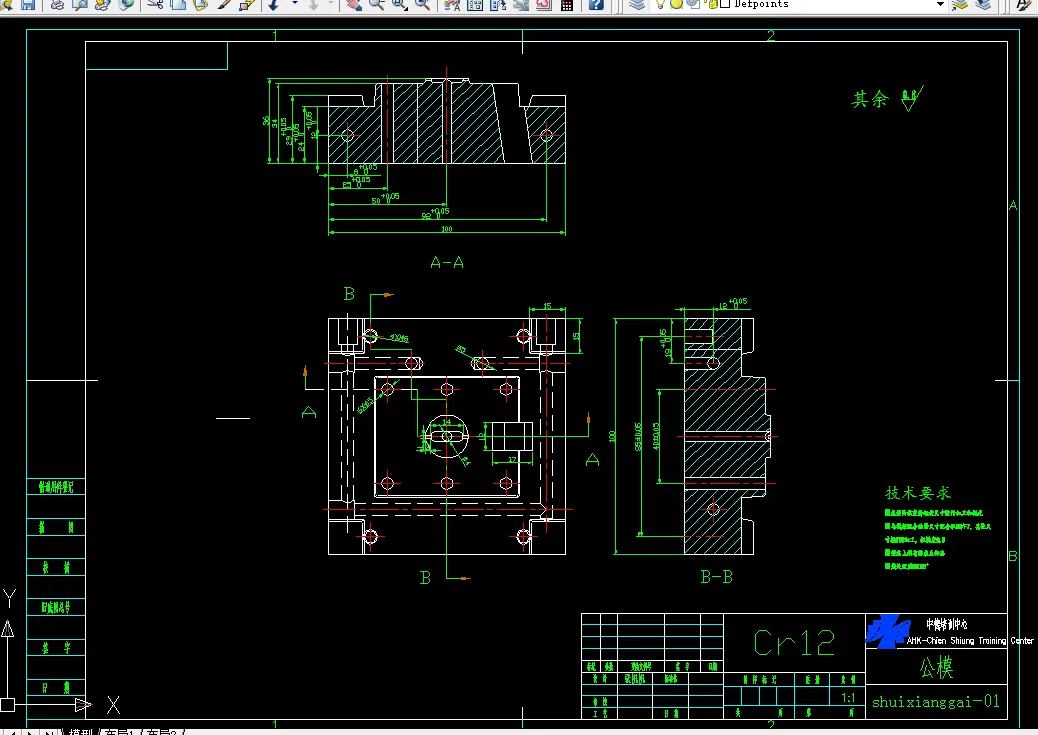The width and height of the screenshot is (1038, 735).
Task: Click the Paste clipboard icon
Action: click(x=201, y=5)
